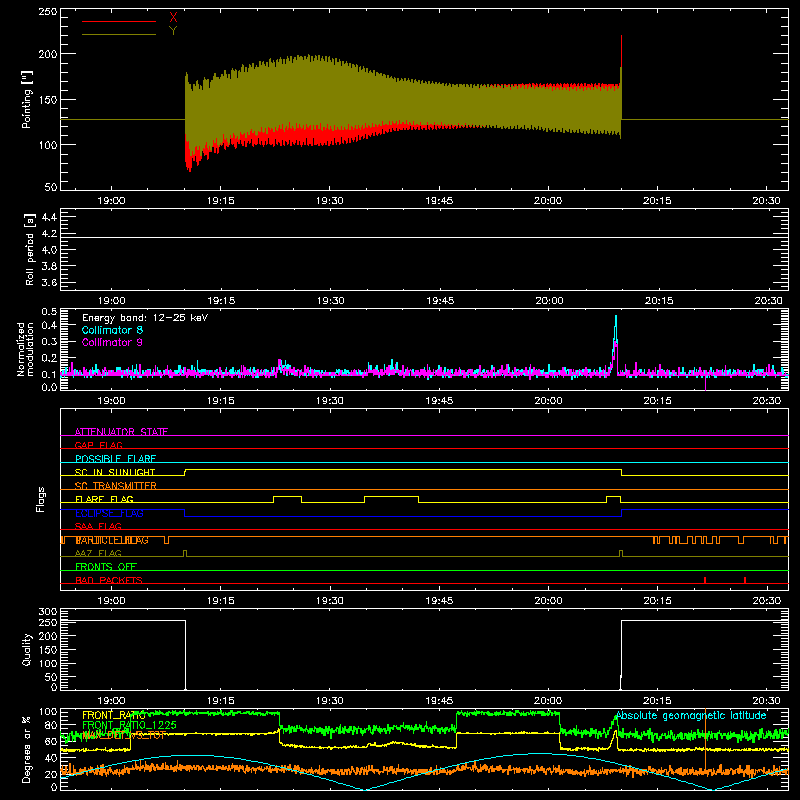
Task: Click the cyan modulation spike near 20:09
Action: pyautogui.click(x=616, y=342)
